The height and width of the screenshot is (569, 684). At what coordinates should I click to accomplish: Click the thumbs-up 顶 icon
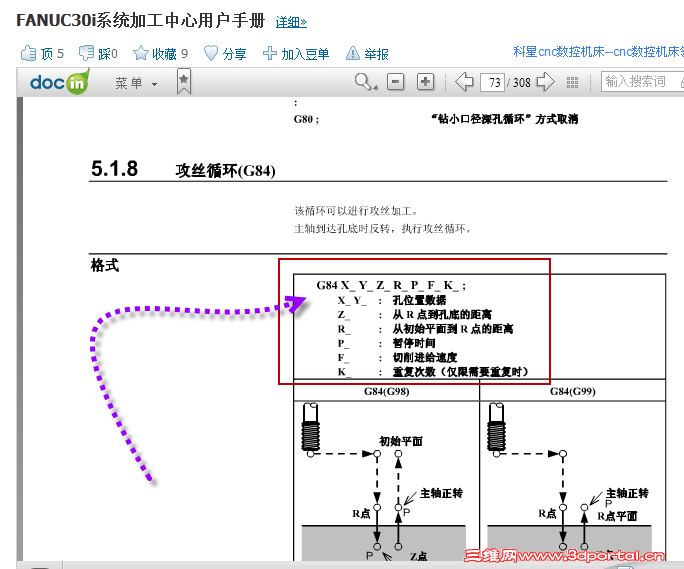(28, 53)
